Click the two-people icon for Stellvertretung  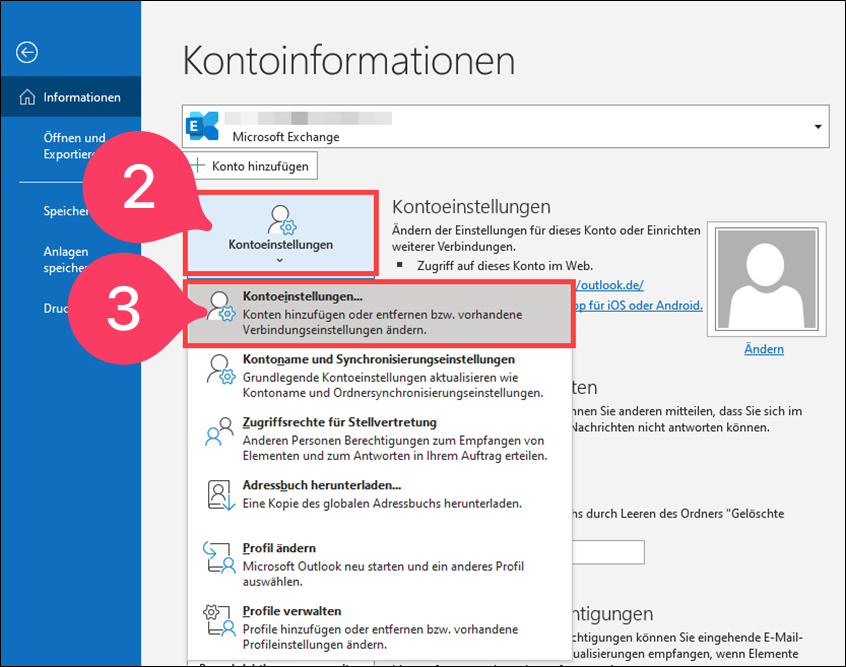click(220, 432)
